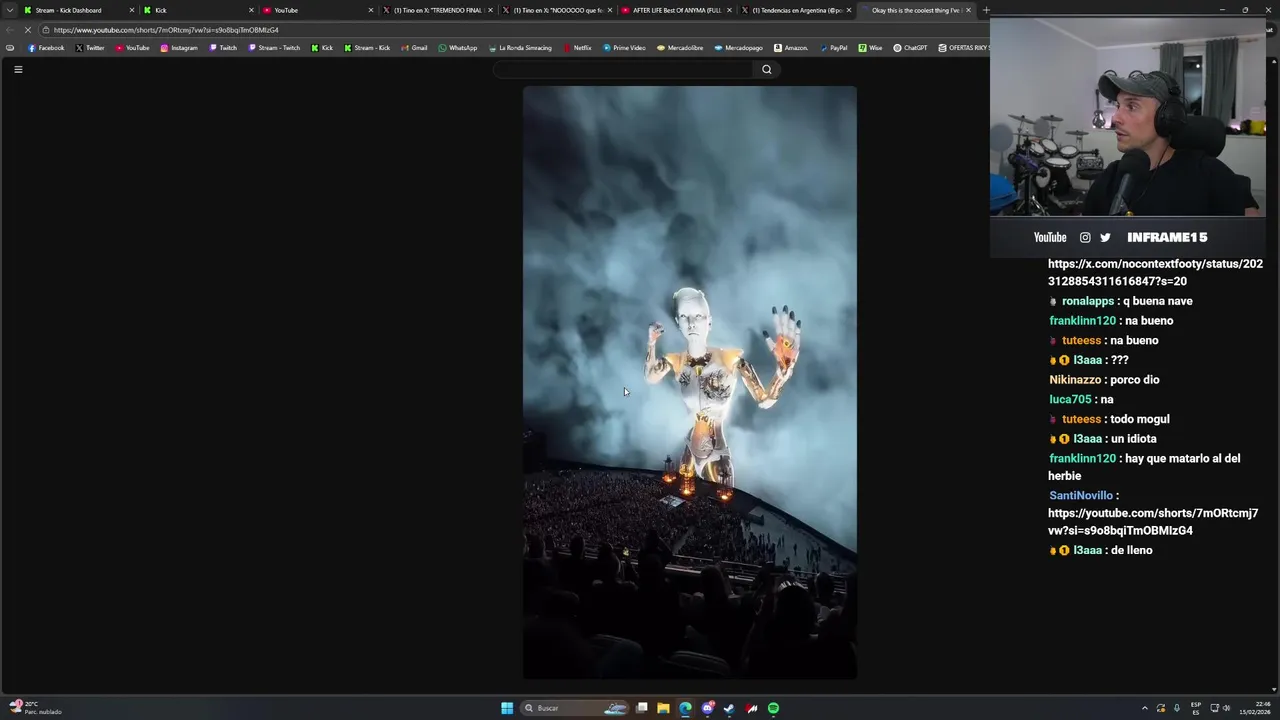Viewport: 1280px width, 720px height.
Task: Open OFERTAS RIKY bookmark
Action: (x=962, y=48)
